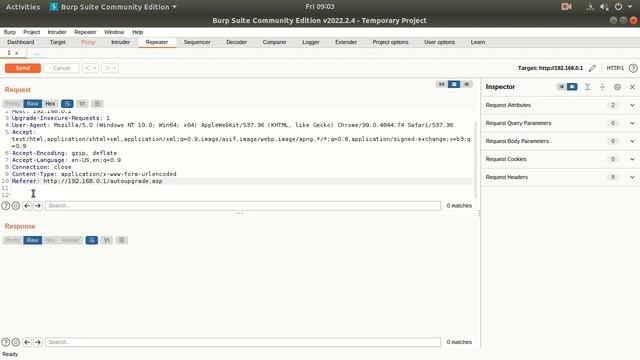Open the Request hamburger options menu
The width and height of the screenshot is (640, 360).
97,104
